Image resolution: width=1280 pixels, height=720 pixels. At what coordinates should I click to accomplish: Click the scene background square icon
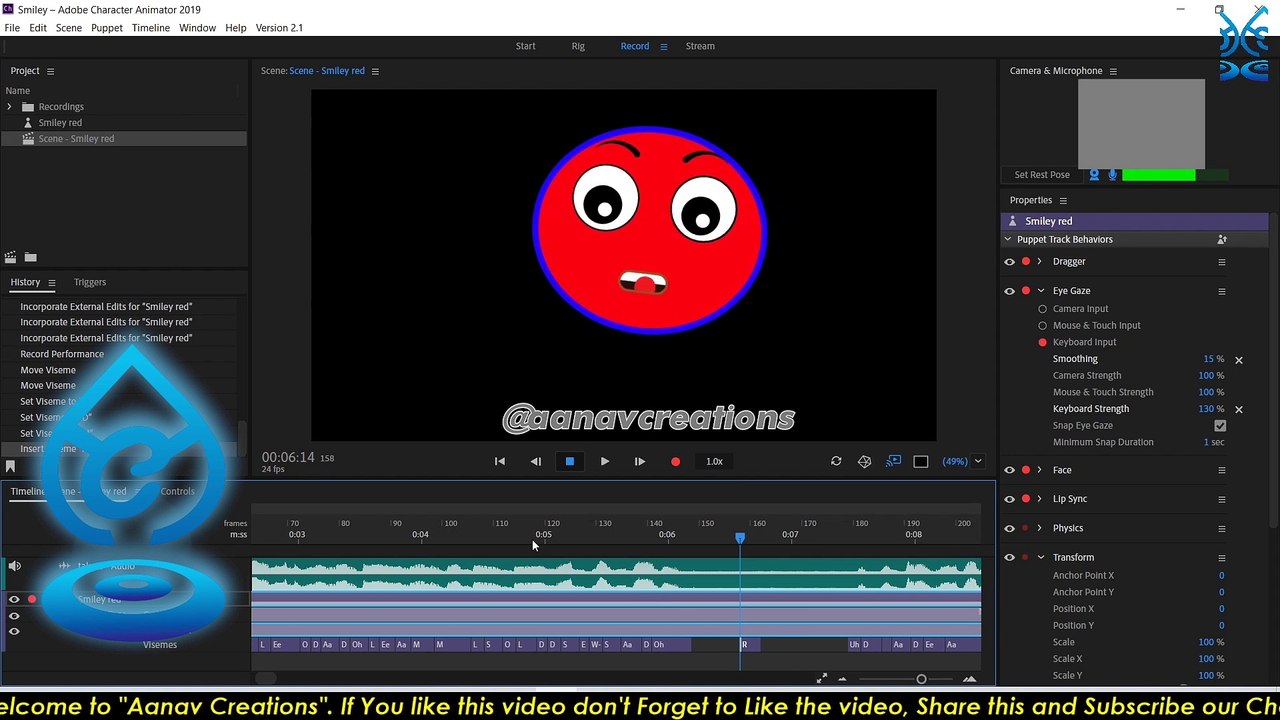point(921,461)
